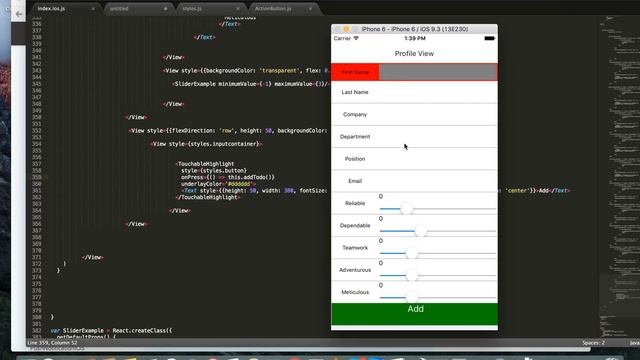640x360 pixels.
Task: Click the Reliable slider thumb
Action: click(406, 209)
